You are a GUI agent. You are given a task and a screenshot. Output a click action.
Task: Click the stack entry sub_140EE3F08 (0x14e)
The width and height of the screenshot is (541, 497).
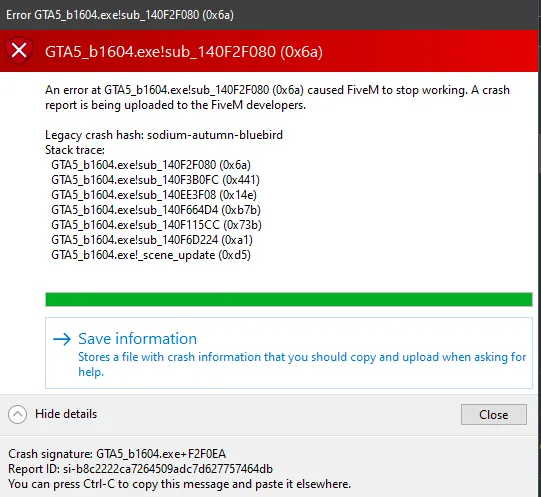pos(154,195)
